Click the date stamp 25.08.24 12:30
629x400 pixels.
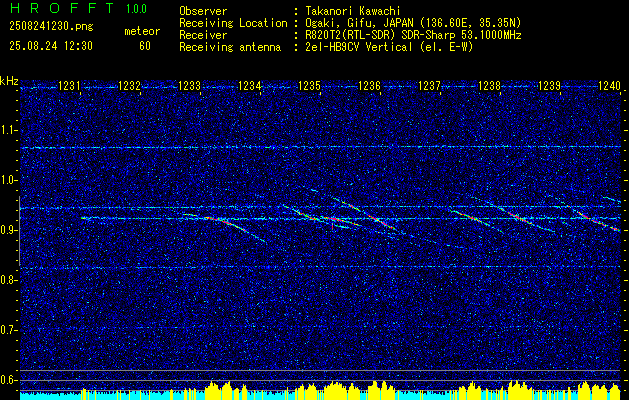pos(51,46)
